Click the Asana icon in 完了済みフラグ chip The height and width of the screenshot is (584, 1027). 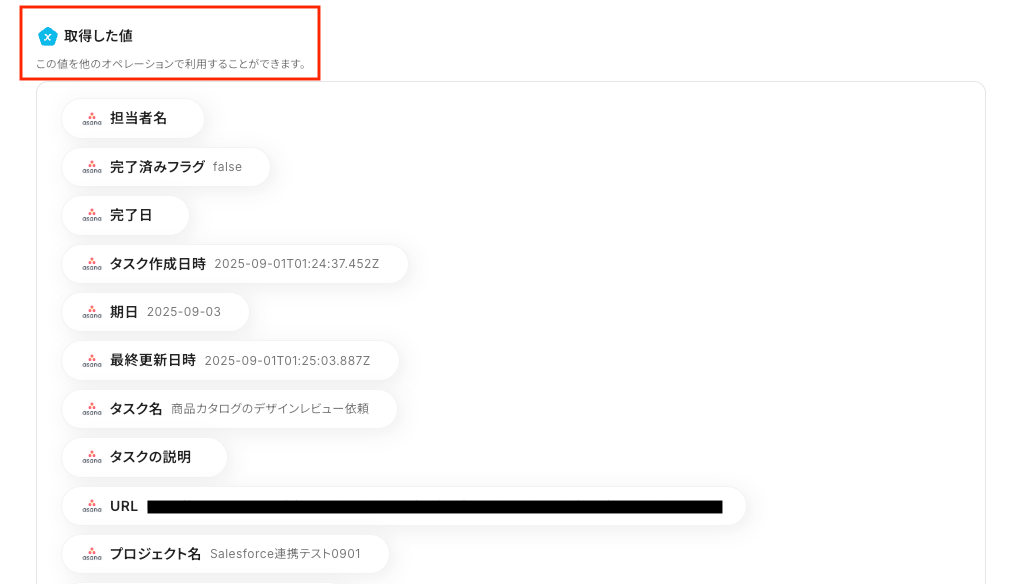(x=92, y=168)
